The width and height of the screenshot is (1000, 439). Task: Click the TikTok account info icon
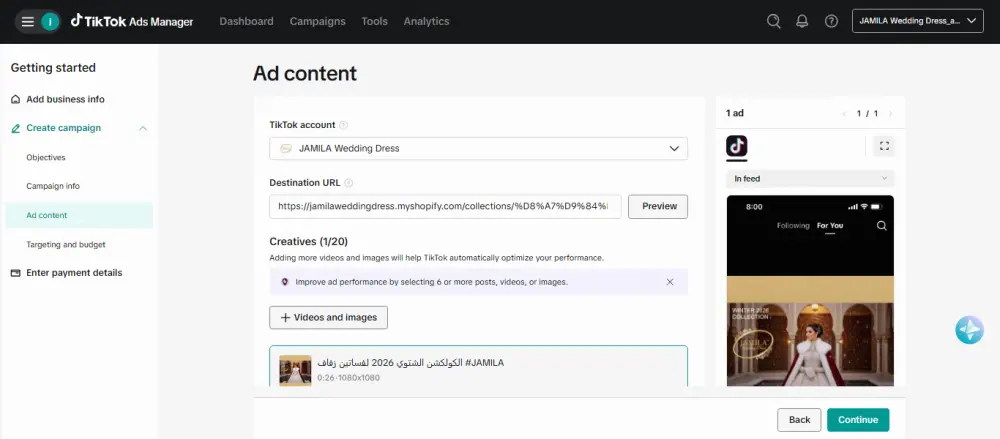tap(344, 126)
